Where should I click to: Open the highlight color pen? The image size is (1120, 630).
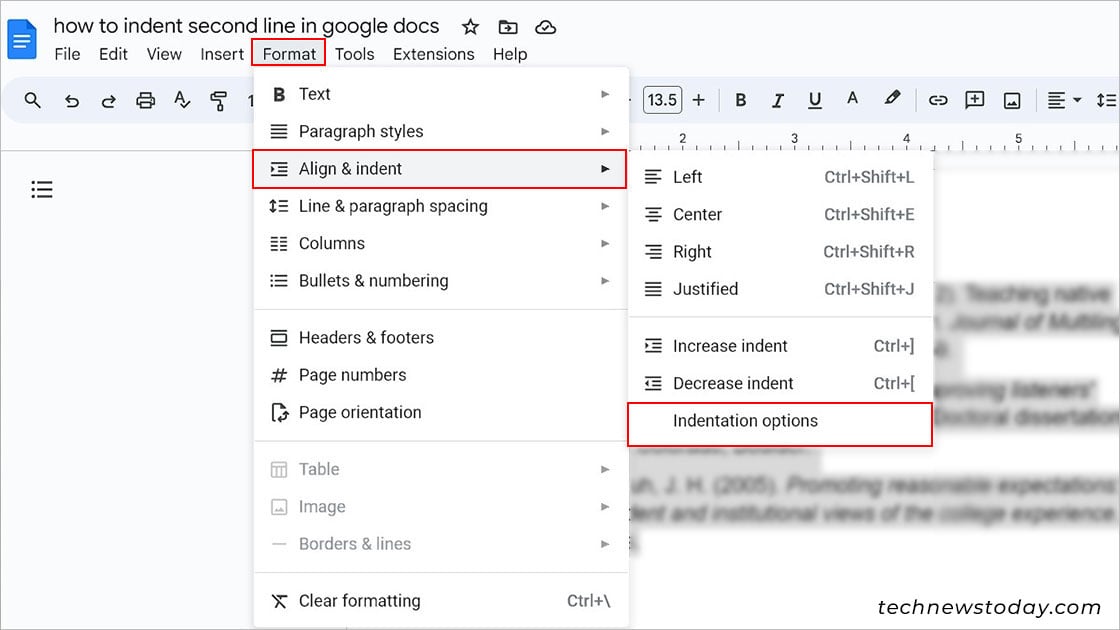pos(892,99)
